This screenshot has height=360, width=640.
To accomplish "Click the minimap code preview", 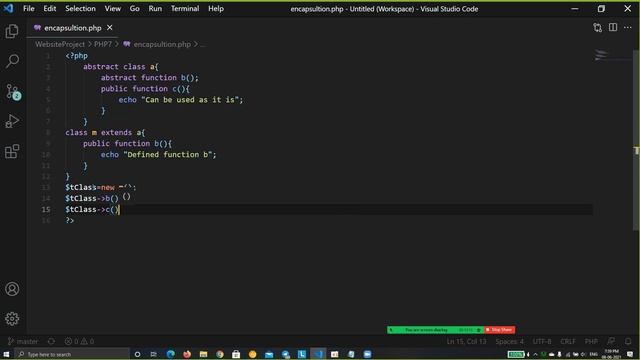I will (601, 55).
